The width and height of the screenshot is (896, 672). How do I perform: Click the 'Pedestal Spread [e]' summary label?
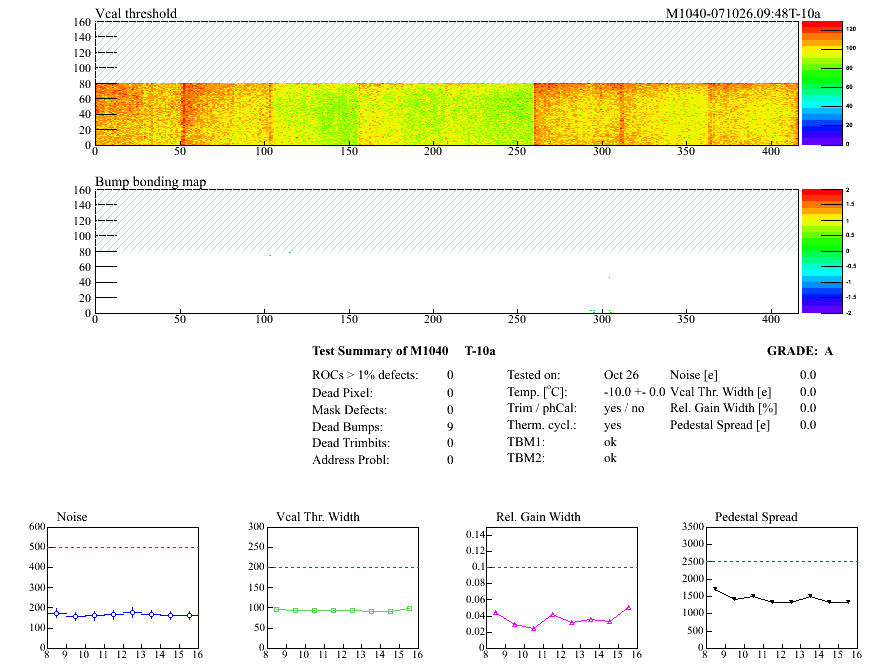coord(720,425)
